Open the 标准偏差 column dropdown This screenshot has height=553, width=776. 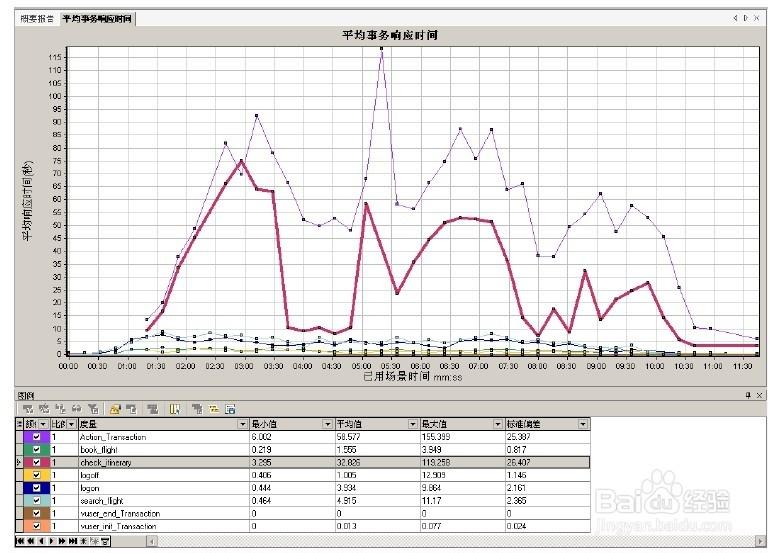tap(583, 424)
